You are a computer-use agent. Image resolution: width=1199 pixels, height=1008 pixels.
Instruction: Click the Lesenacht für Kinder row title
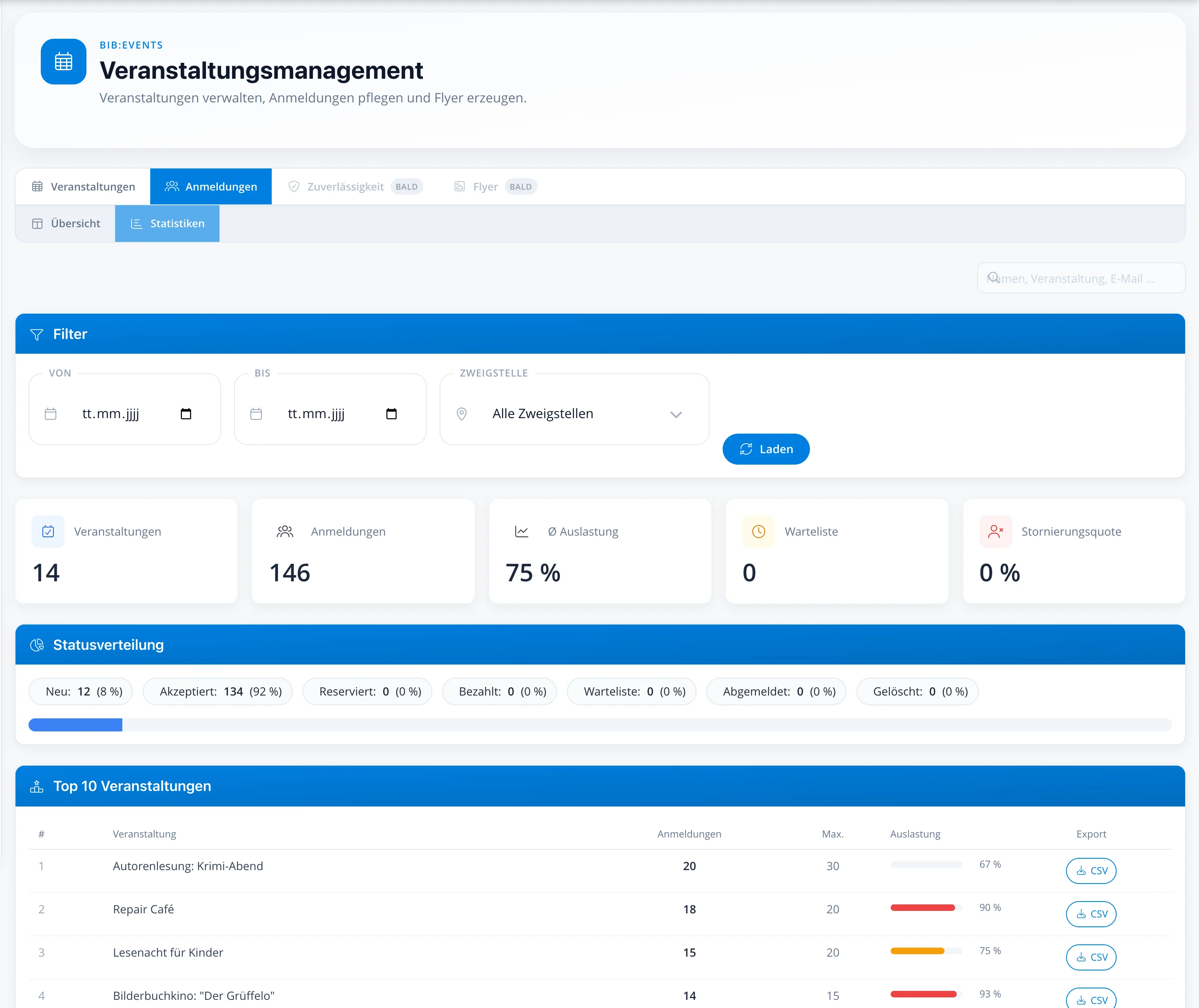(168, 953)
